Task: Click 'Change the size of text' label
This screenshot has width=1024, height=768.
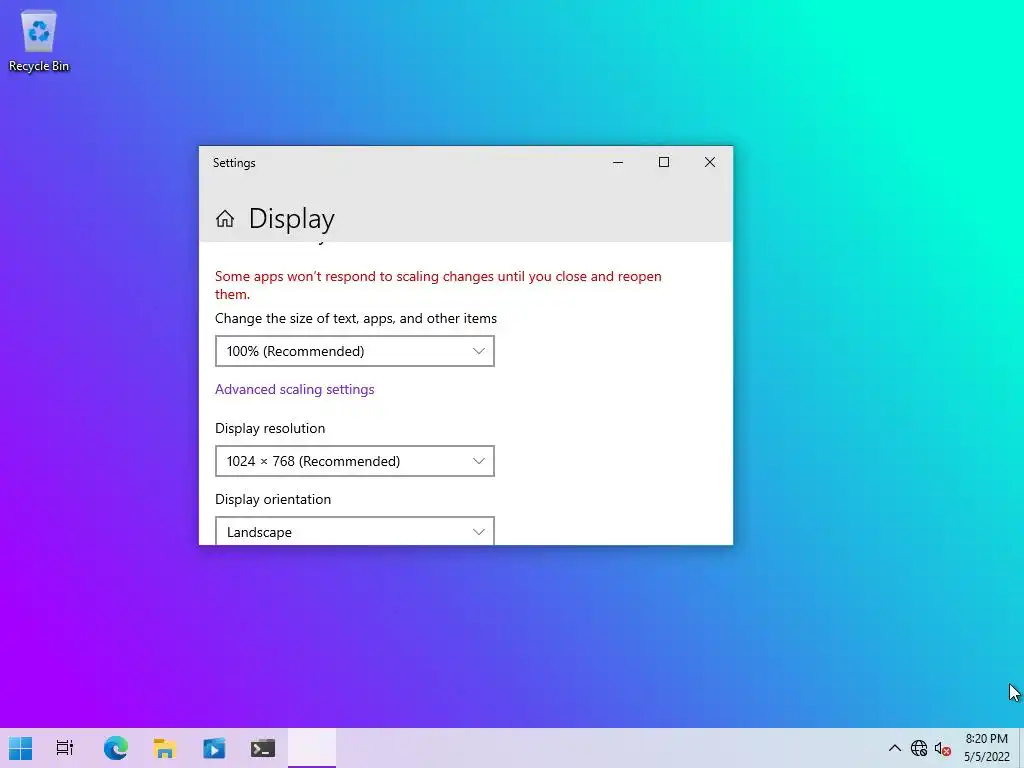Action: pyautogui.click(x=356, y=319)
